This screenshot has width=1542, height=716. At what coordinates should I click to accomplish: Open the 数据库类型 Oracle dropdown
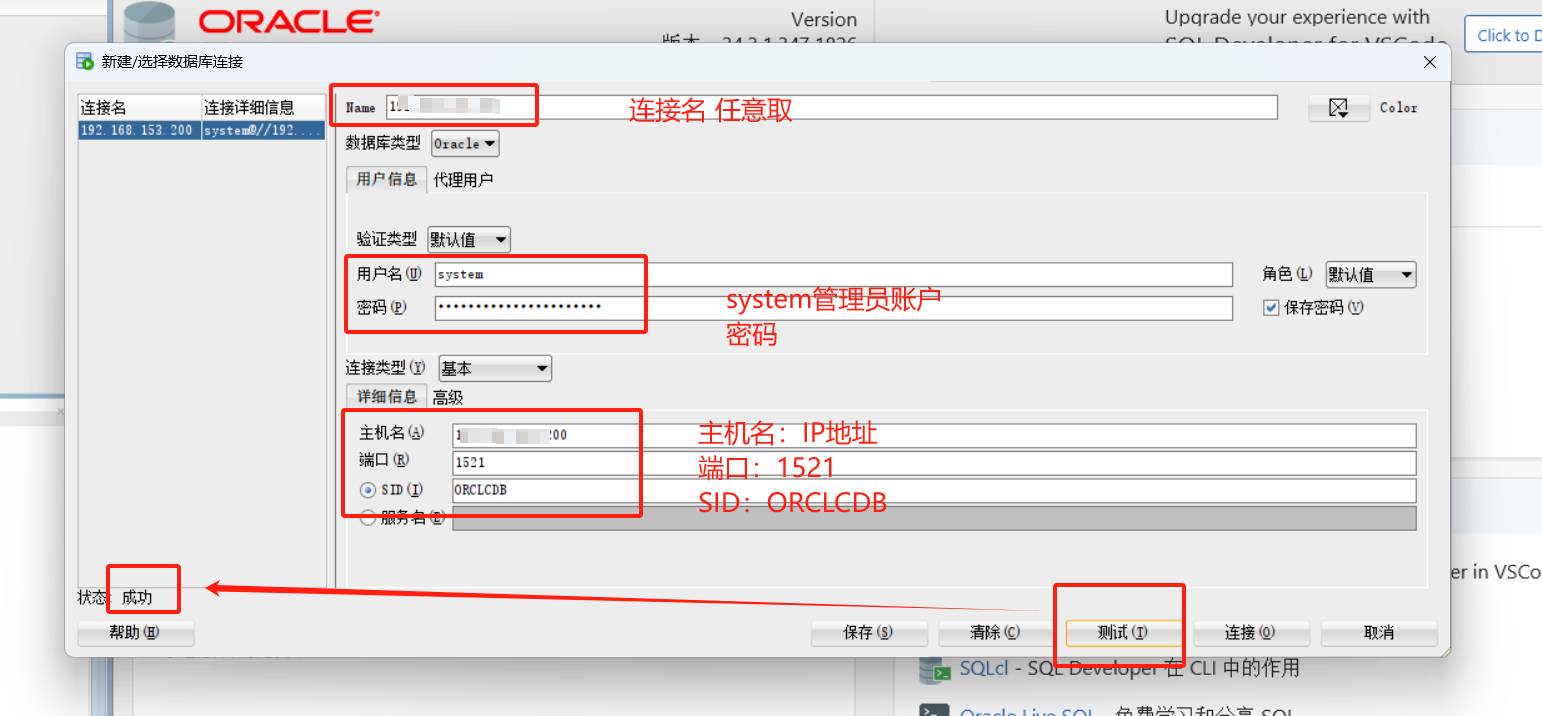[465, 144]
